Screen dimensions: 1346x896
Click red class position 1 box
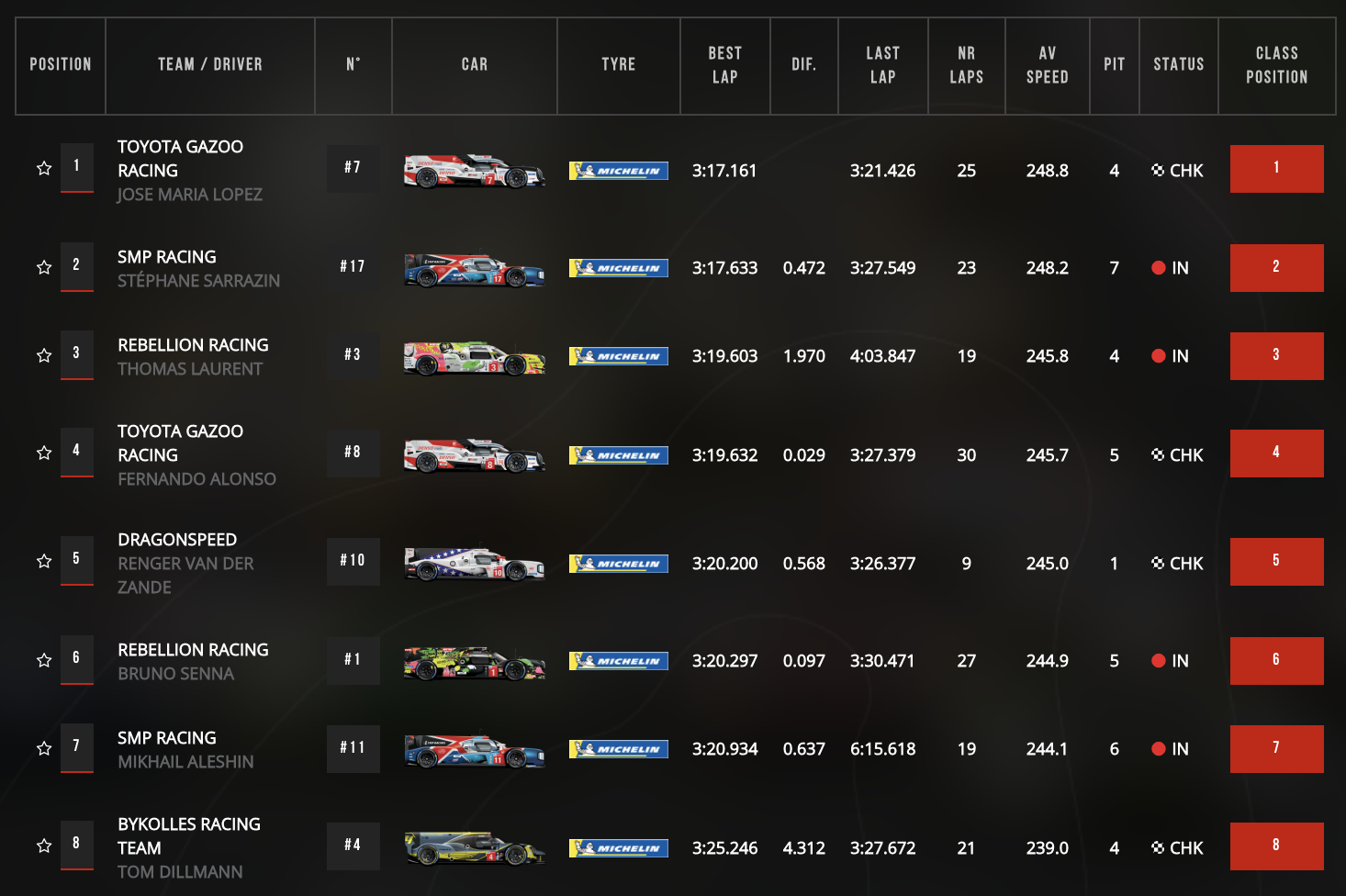tap(1277, 169)
